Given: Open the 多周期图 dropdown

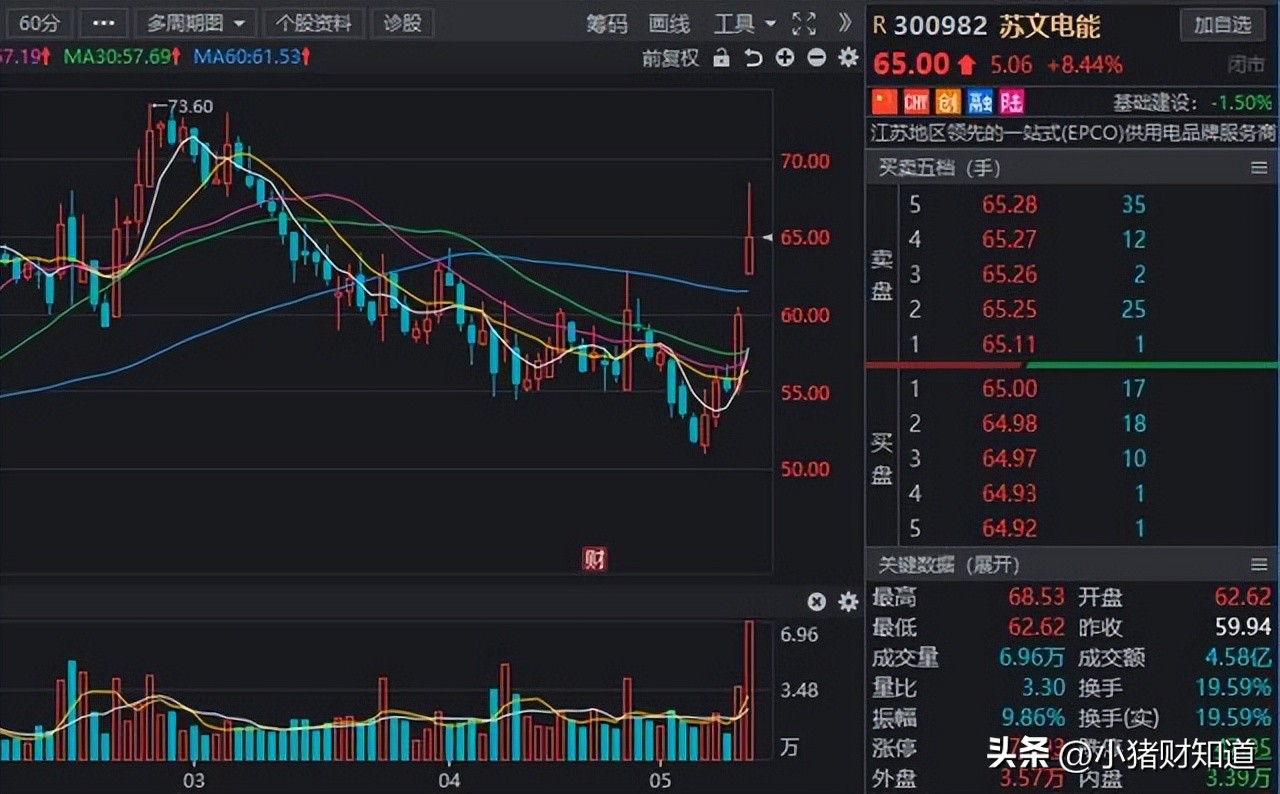Looking at the screenshot, I should 195,22.
